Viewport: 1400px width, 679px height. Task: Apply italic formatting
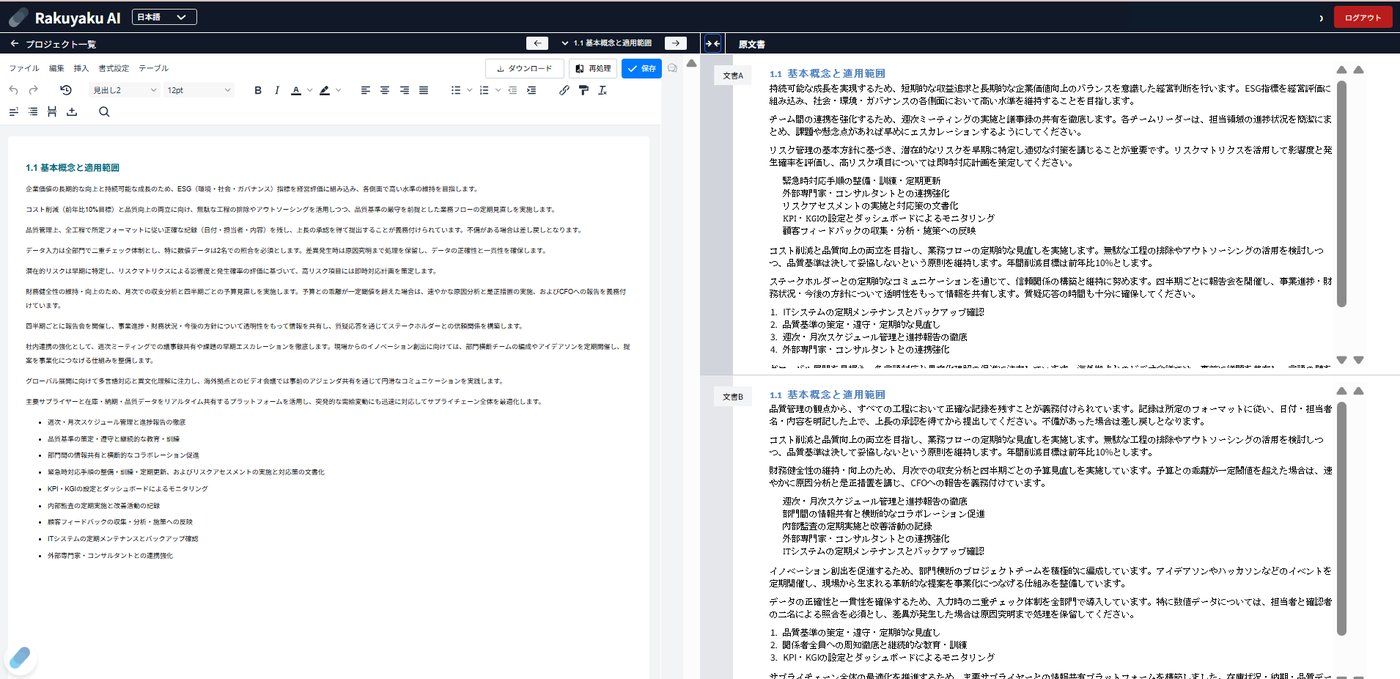(x=276, y=90)
